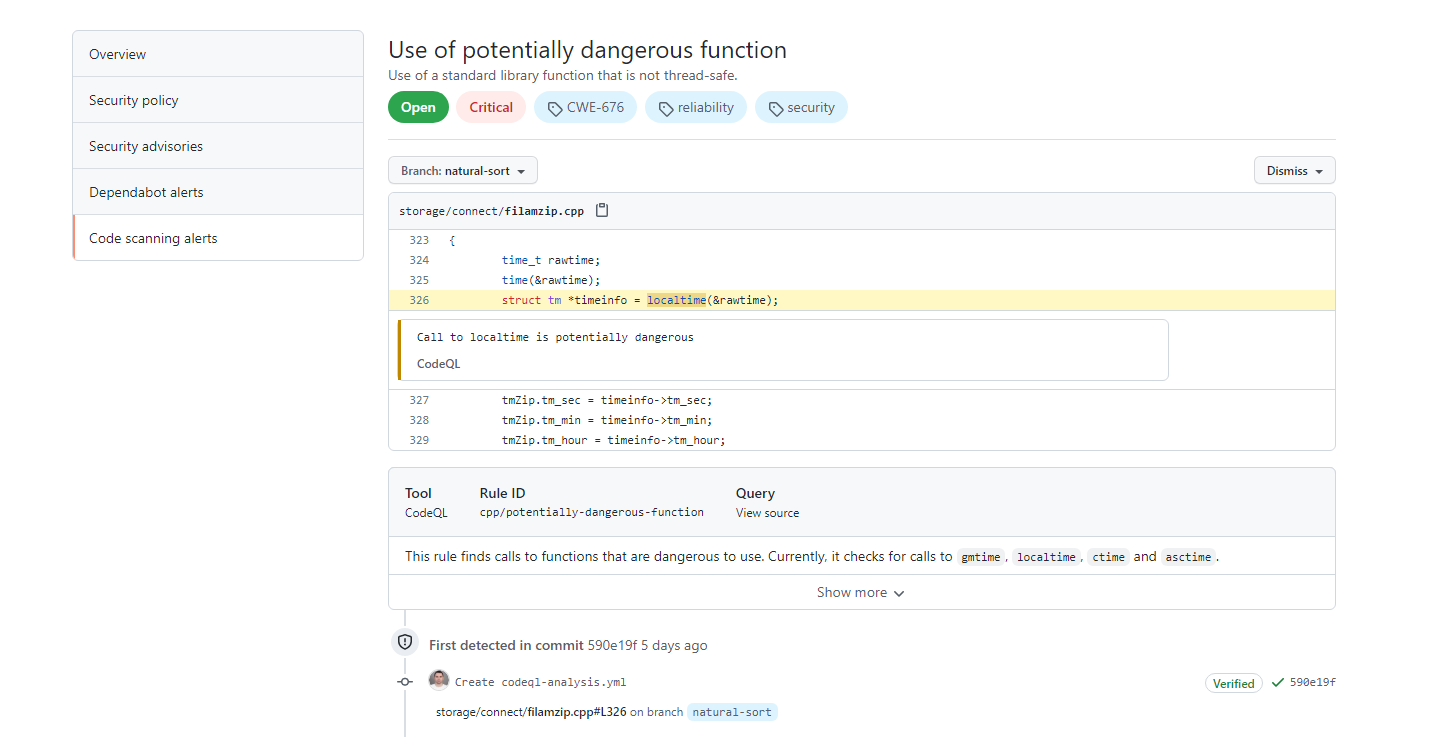Expand rule details with Show more
1454x744 pixels.
[x=861, y=593]
